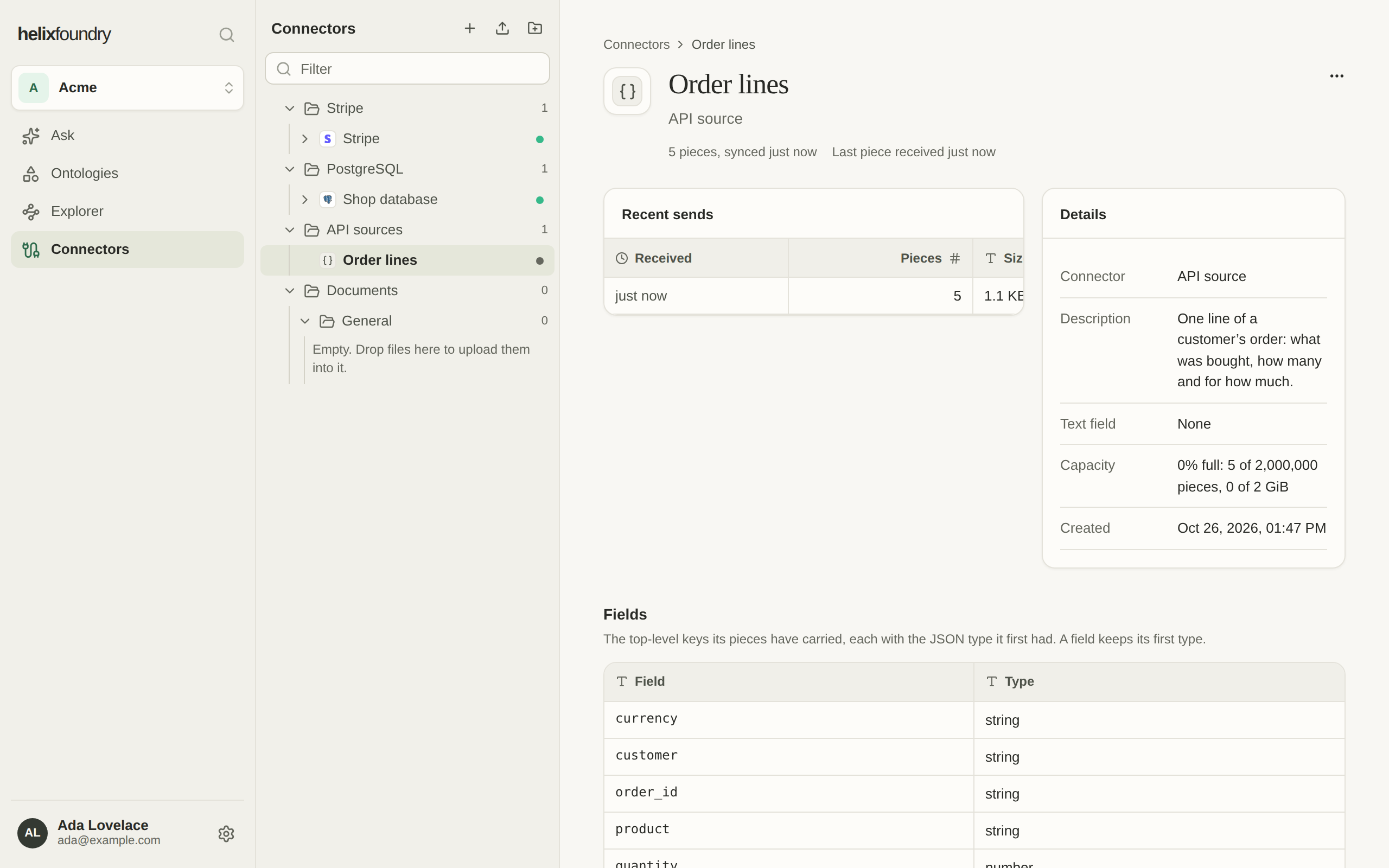
Task: Click the Stripe connector S icon
Action: pyautogui.click(x=327, y=139)
